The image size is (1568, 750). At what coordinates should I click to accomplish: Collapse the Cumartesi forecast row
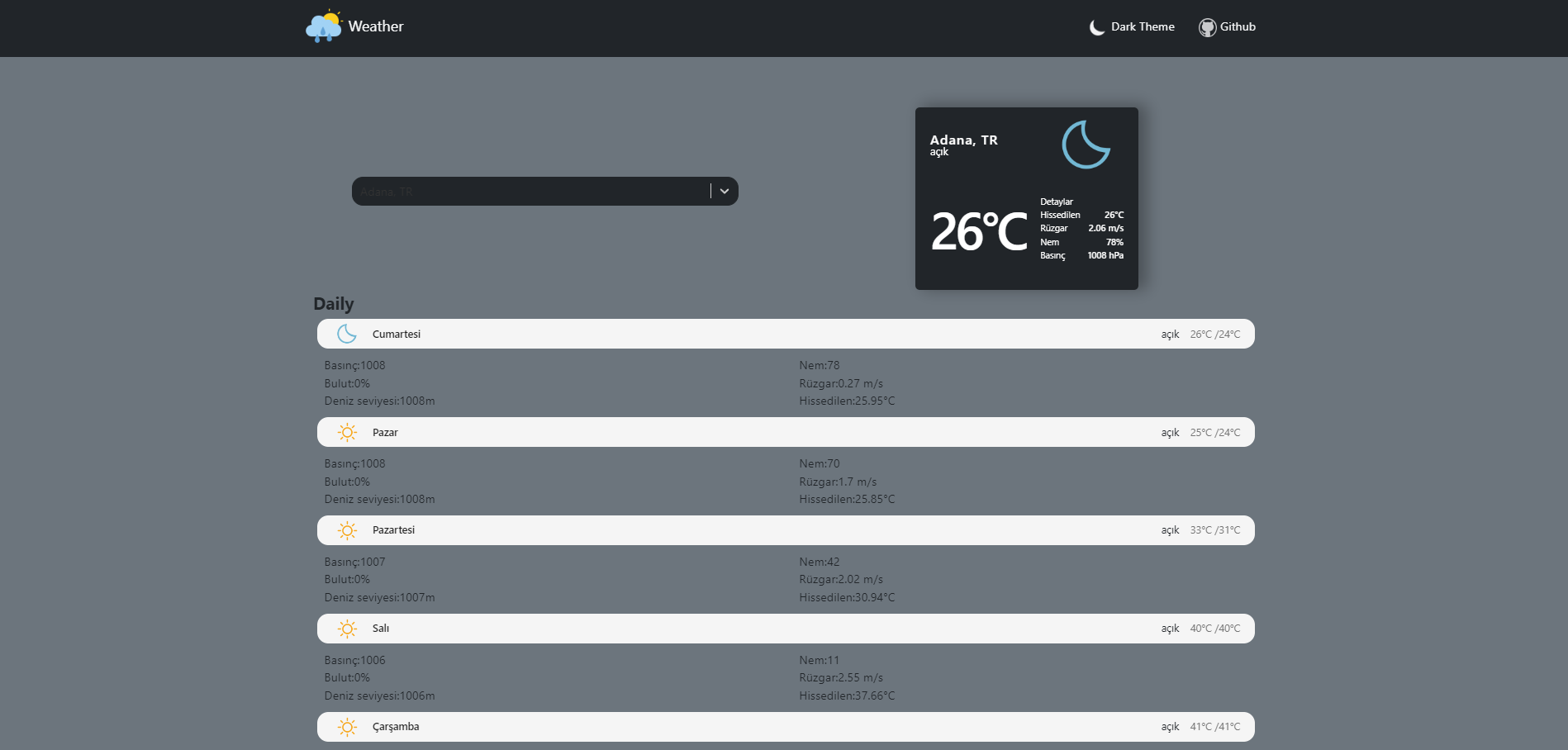pyautogui.click(x=786, y=334)
